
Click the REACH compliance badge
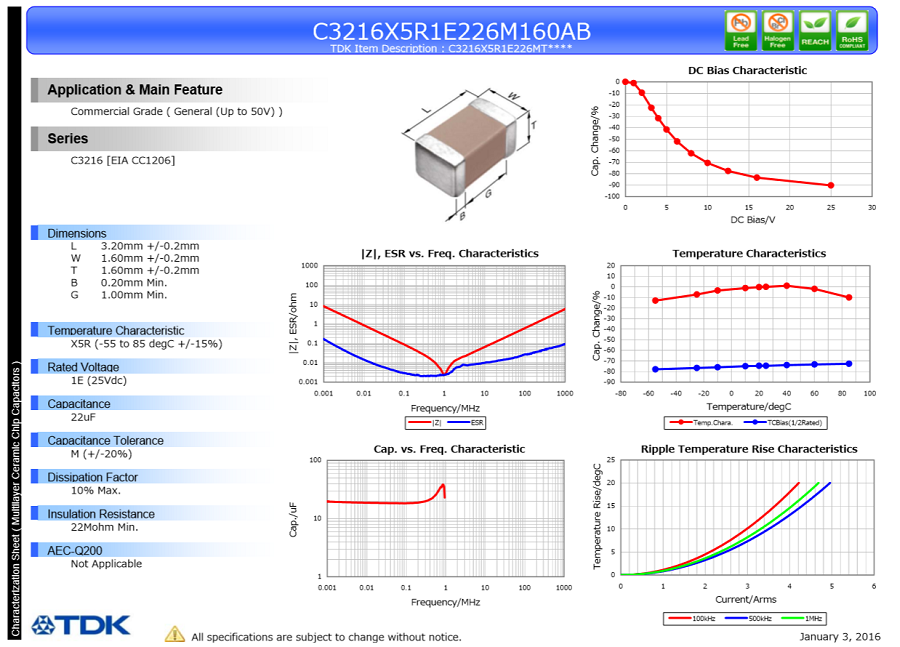tap(815, 30)
